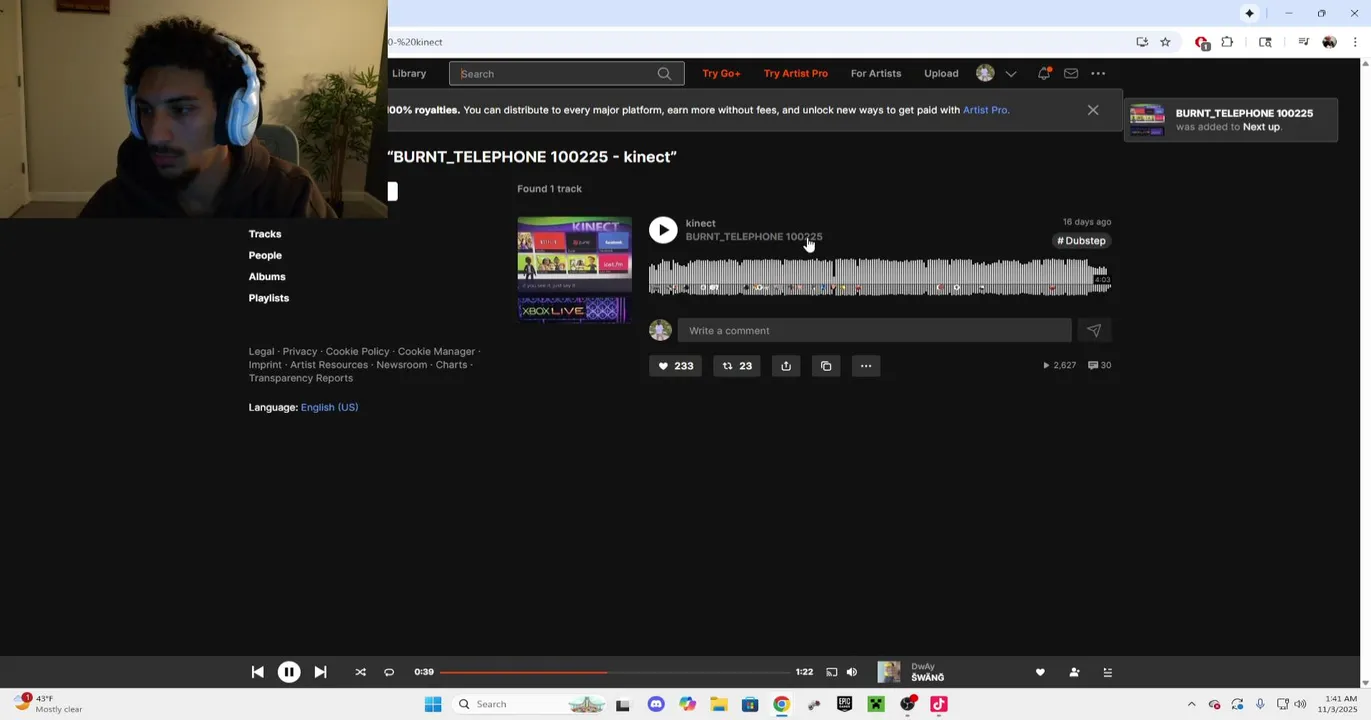Open the header more menu ellipsis
Screen dimensions: 1371x720
click(1098, 73)
